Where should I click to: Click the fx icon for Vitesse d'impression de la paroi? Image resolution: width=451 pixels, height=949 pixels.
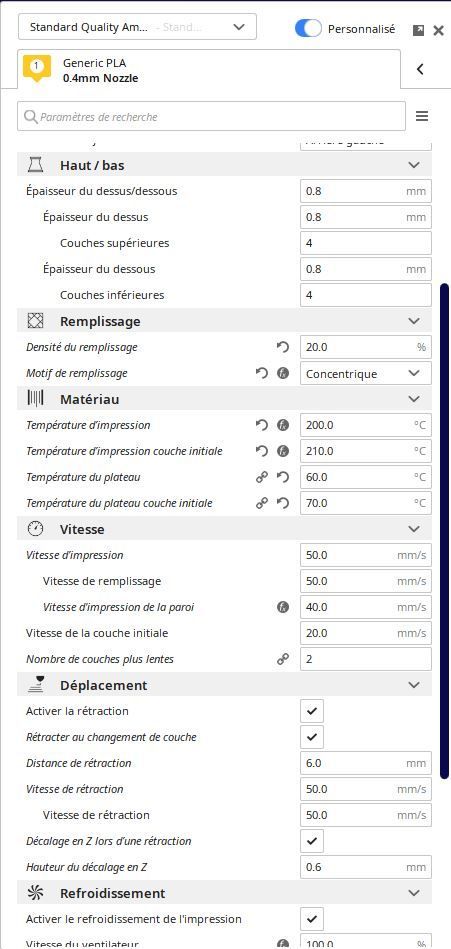(283, 607)
